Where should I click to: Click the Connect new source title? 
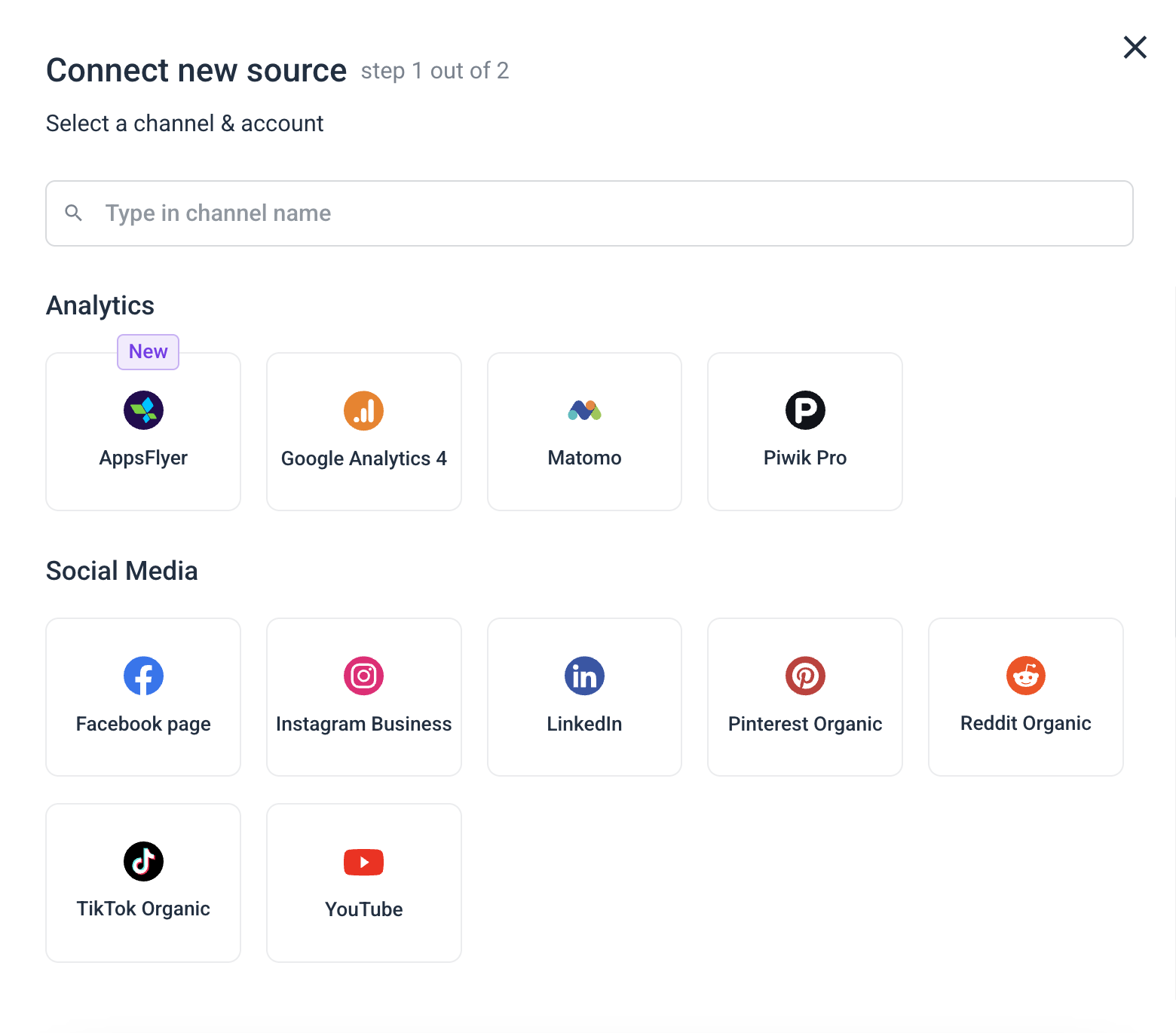point(196,69)
